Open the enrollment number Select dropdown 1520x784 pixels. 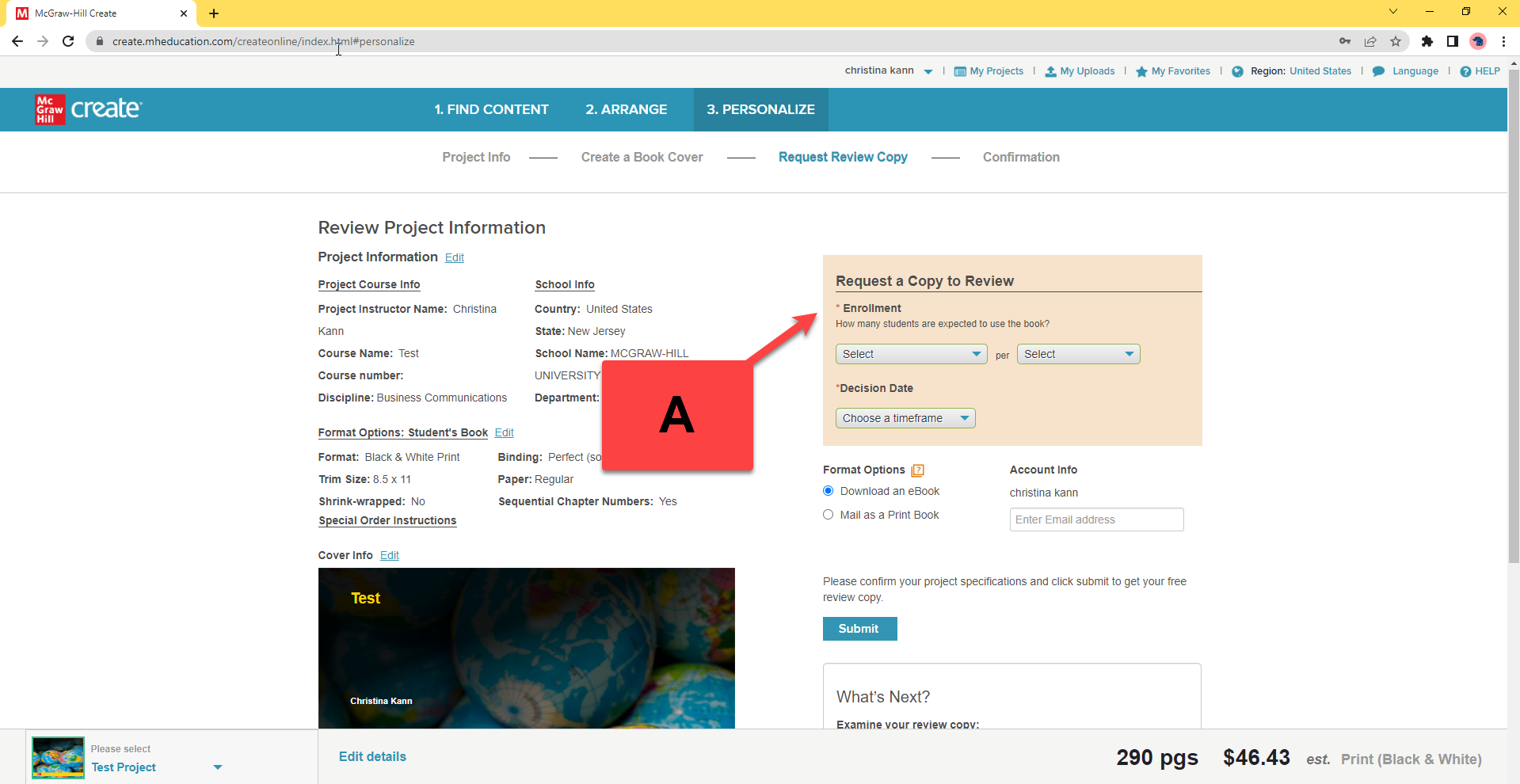click(911, 354)
